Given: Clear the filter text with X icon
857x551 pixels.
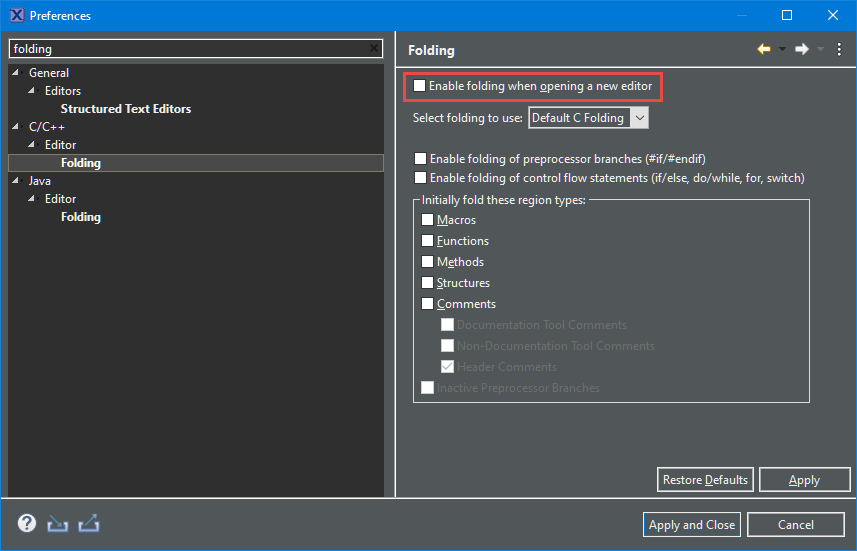Looking at the screenshot, I should pos(374,48).
